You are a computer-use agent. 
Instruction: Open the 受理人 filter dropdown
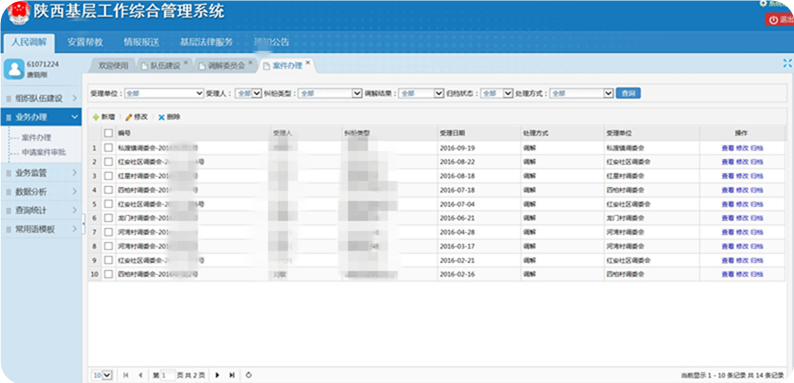[x=248, y=93]
